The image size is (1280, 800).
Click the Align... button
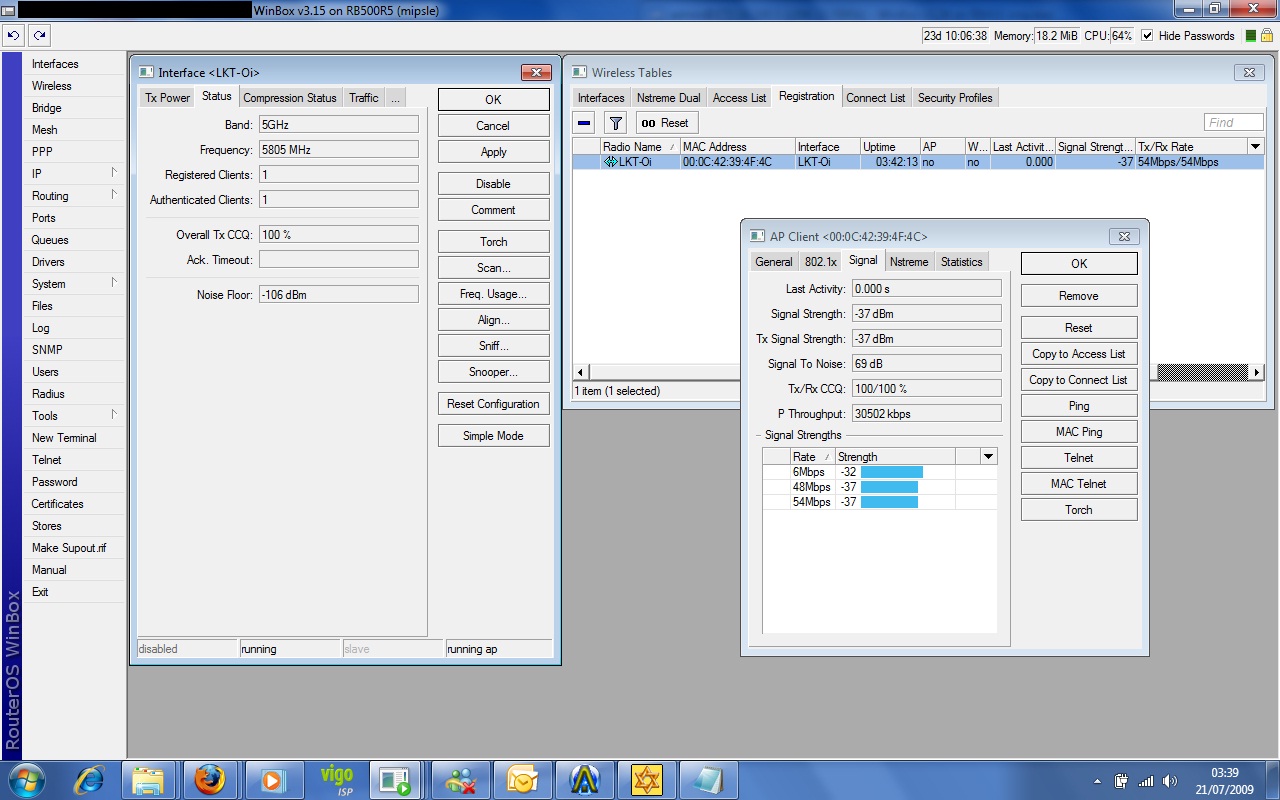[x=494, y=320]
